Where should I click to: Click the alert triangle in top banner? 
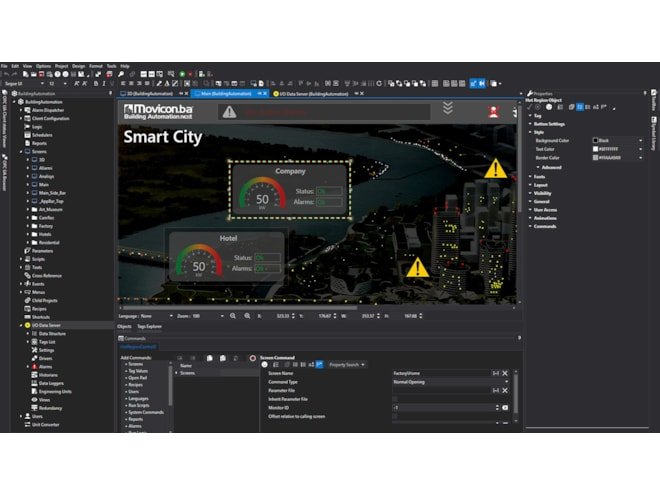click(230, 112)
